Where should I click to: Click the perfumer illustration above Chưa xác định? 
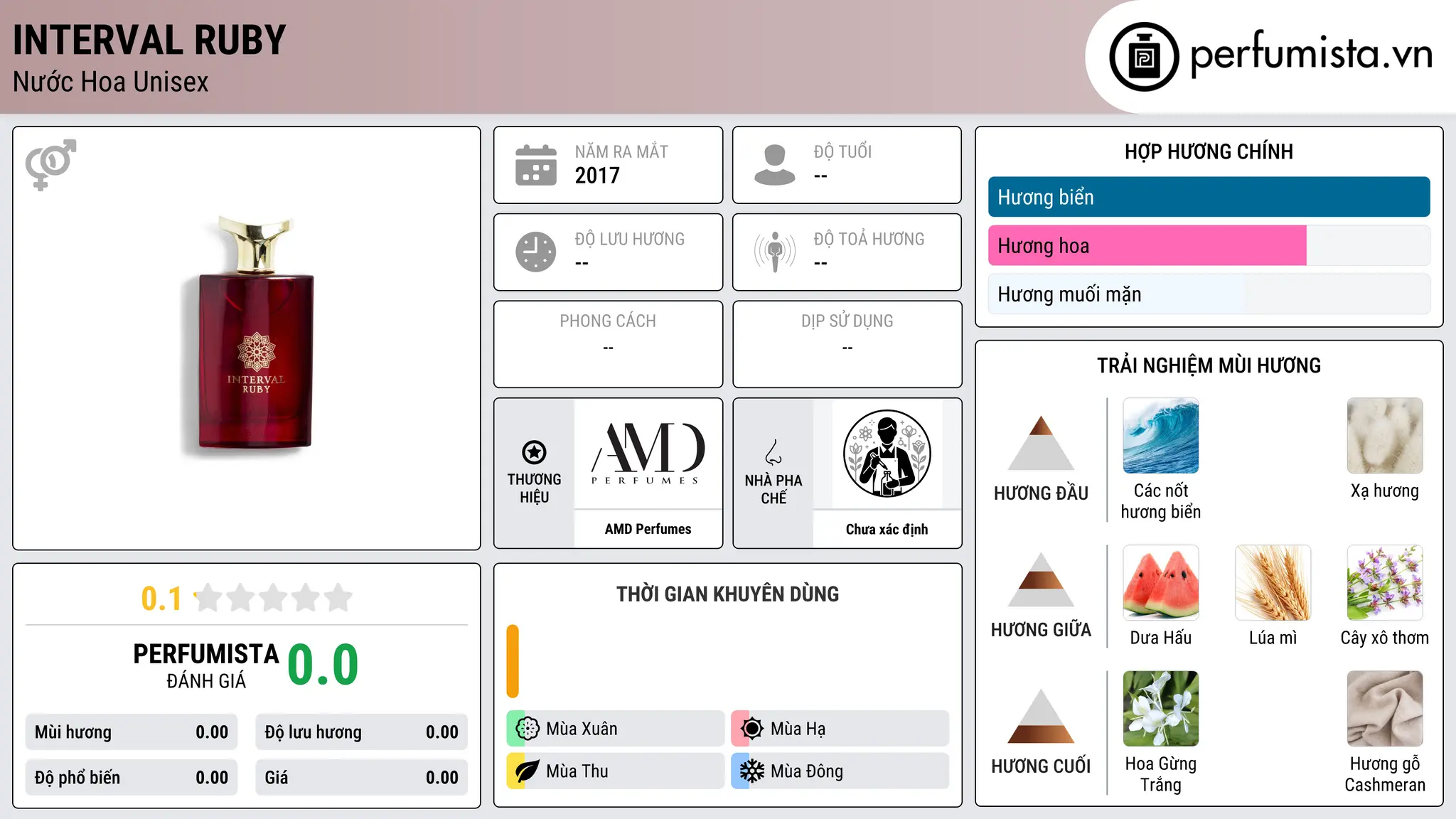[887, 454]
